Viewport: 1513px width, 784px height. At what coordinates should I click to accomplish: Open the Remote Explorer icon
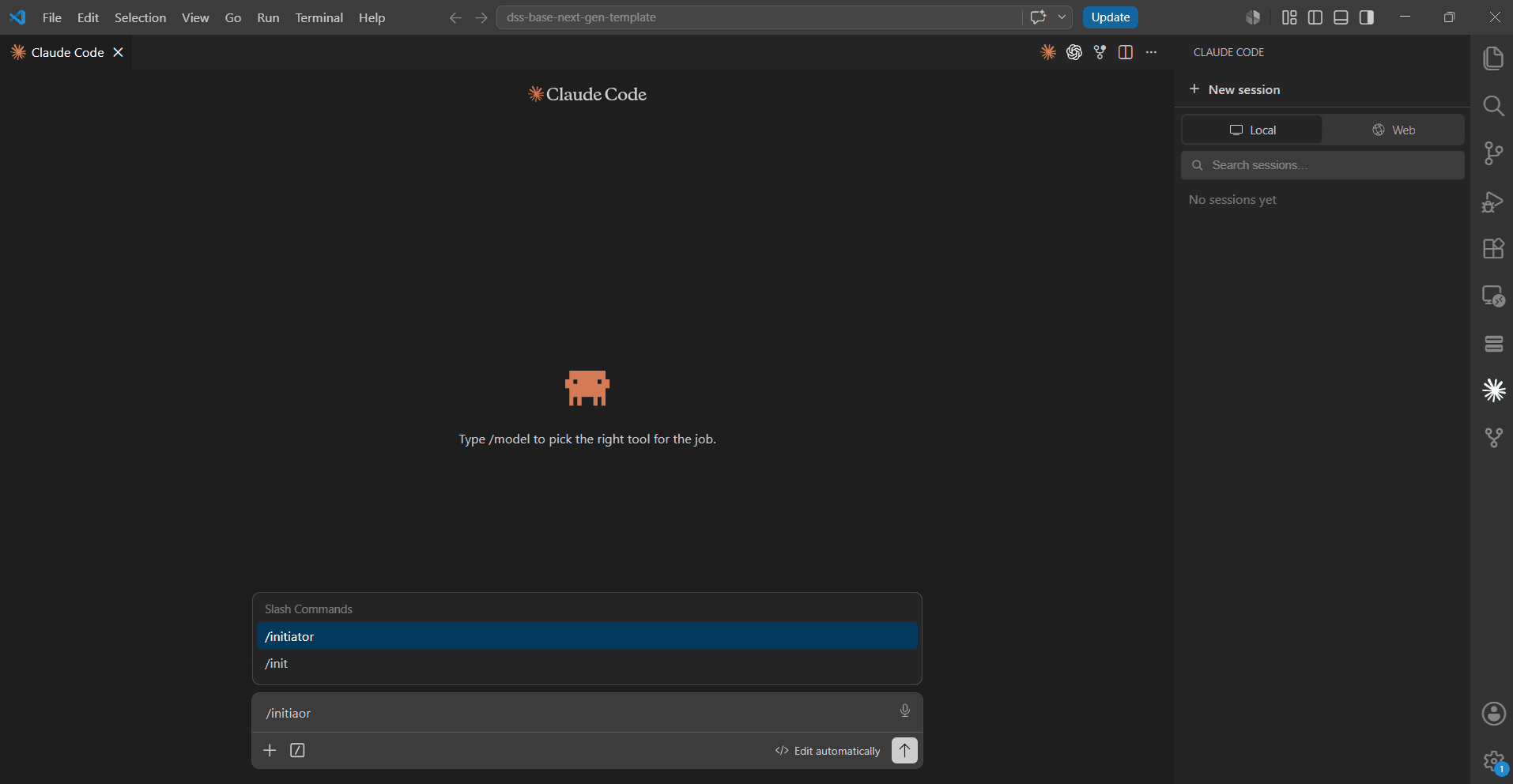(1493, 296)
